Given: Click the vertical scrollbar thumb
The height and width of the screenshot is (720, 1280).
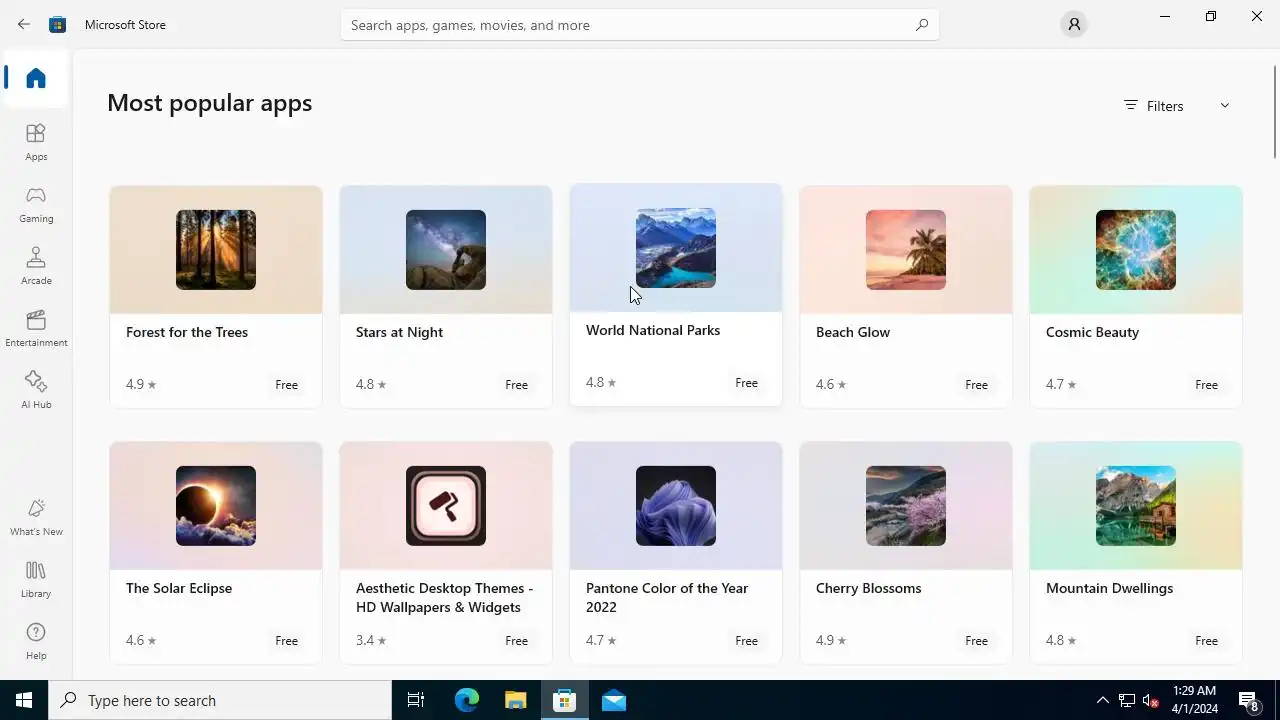Looking at the screenshot, I should click(x=1275, y=110).
